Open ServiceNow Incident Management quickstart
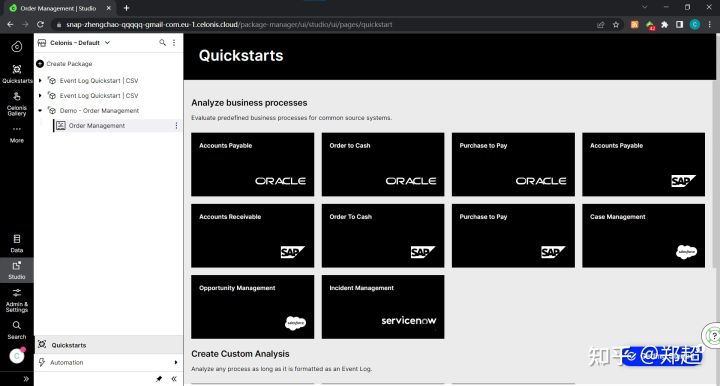The height and width of the screenshot is (386, 720). pyautogui.click(x=383, y=307)
